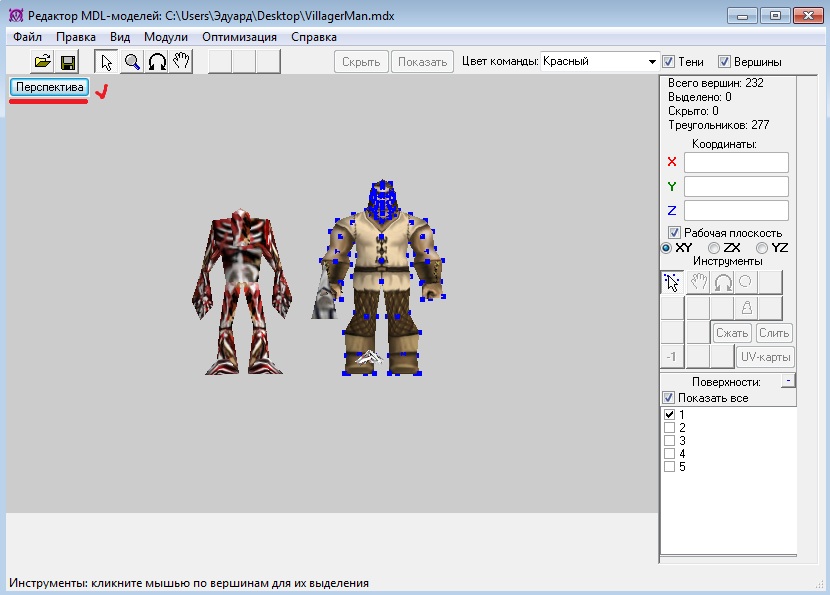Click the open file folder icon
The width and height of the screenshot is (830, 595).
[x=42, y=62]
